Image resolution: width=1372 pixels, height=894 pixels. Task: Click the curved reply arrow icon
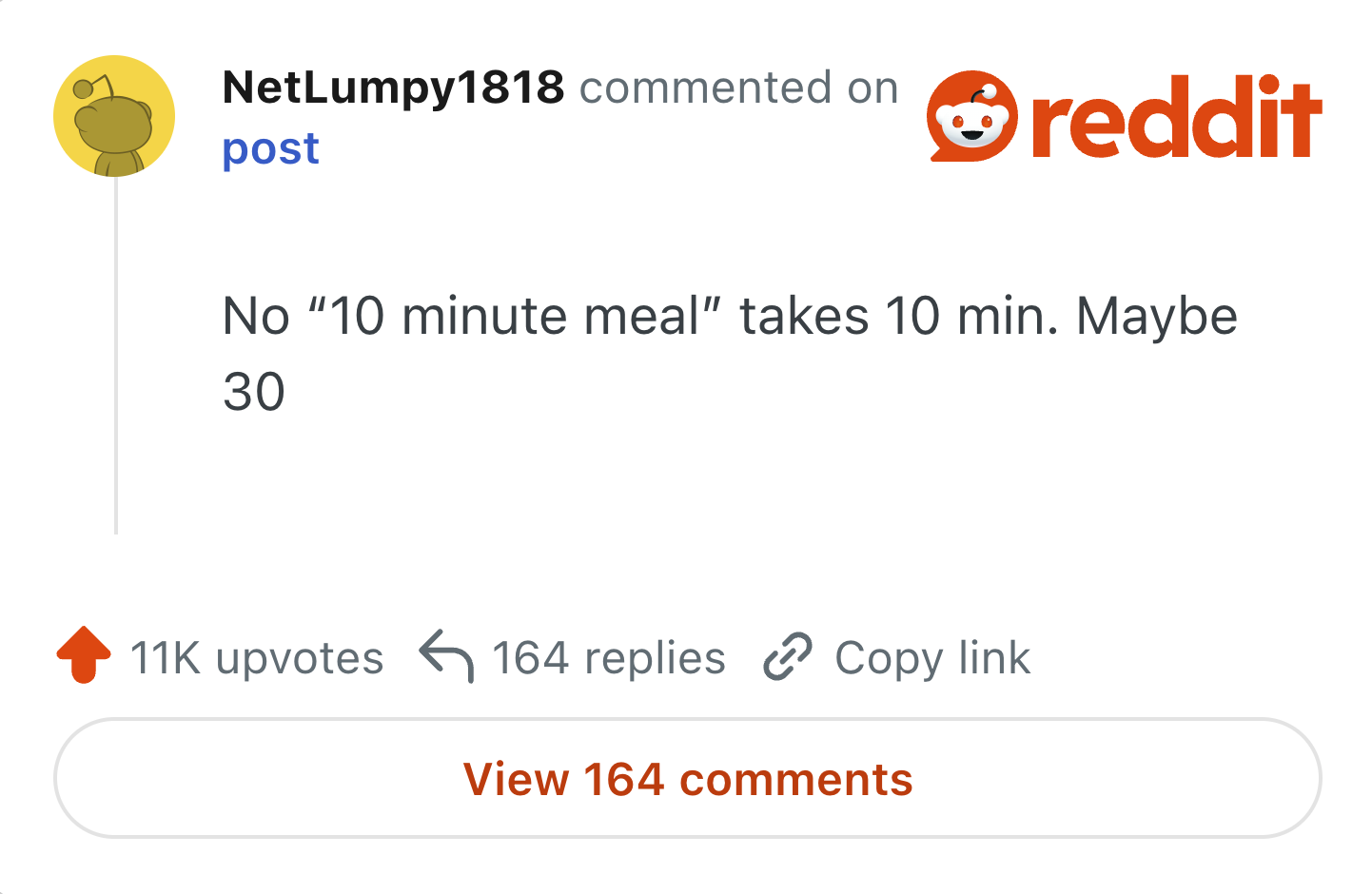[x=446, y=655]
